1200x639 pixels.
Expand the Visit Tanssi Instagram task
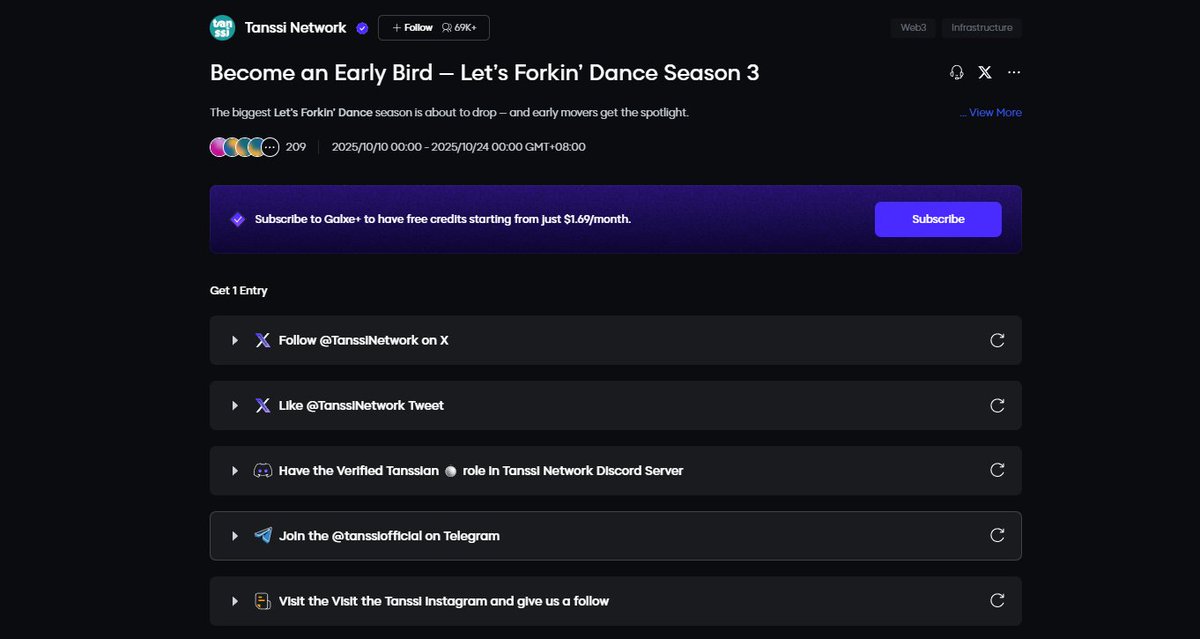[x=235, y=601]
